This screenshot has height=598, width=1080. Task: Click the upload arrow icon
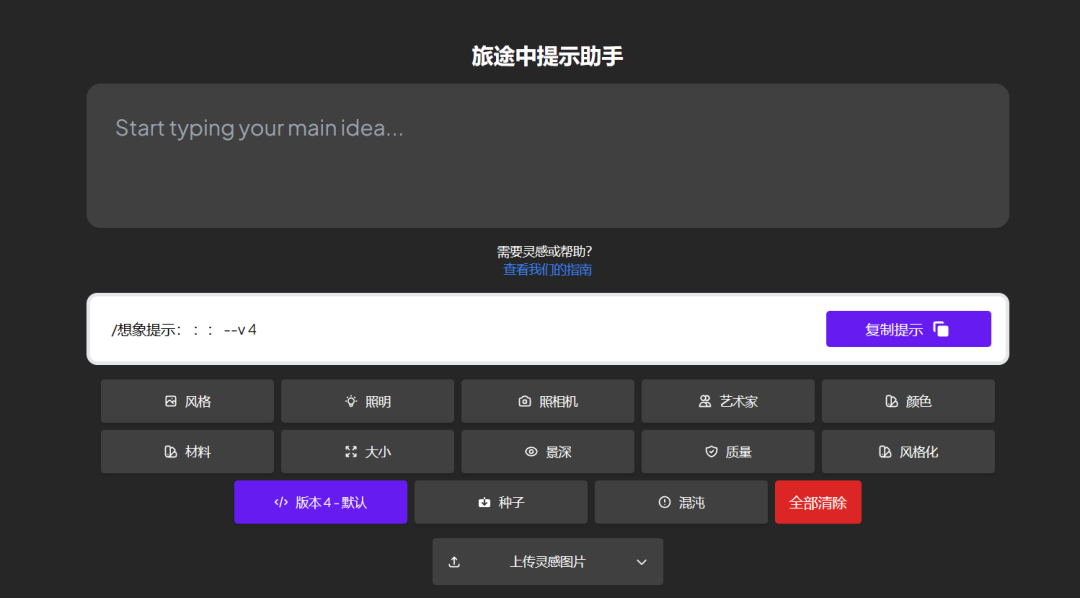click(454, 562)
